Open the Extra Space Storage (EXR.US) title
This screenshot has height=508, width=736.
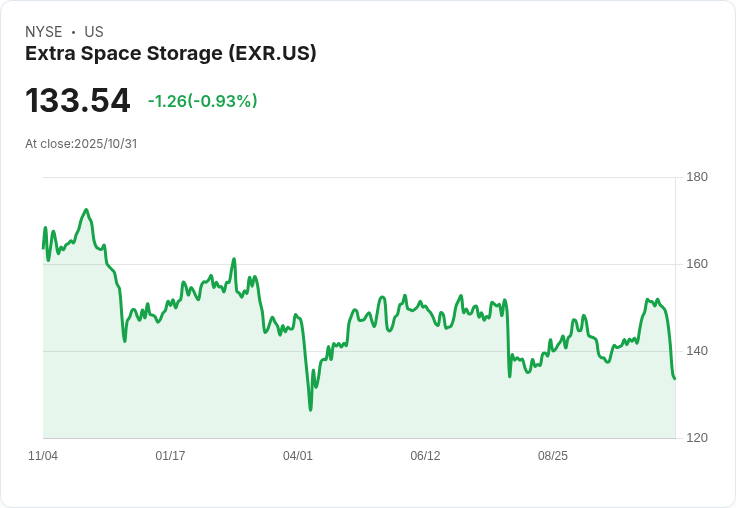171,54
